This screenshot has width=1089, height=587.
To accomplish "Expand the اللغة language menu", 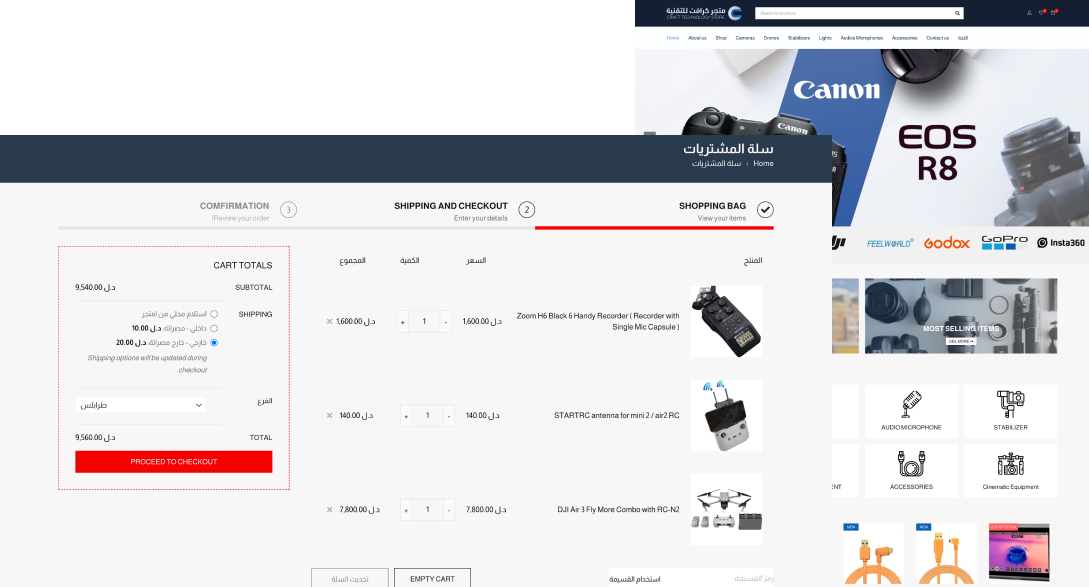I will 963,38.
